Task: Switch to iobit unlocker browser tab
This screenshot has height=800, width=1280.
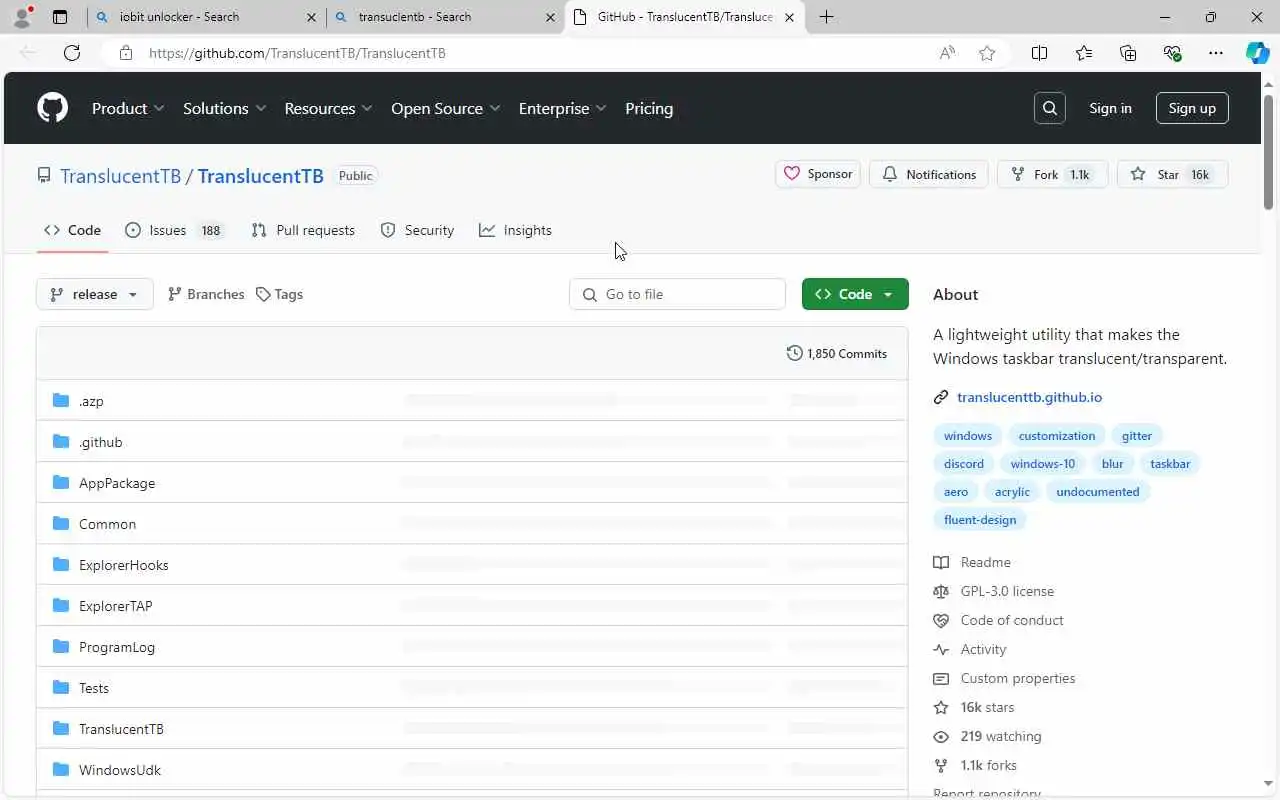Action: (205, 17)
